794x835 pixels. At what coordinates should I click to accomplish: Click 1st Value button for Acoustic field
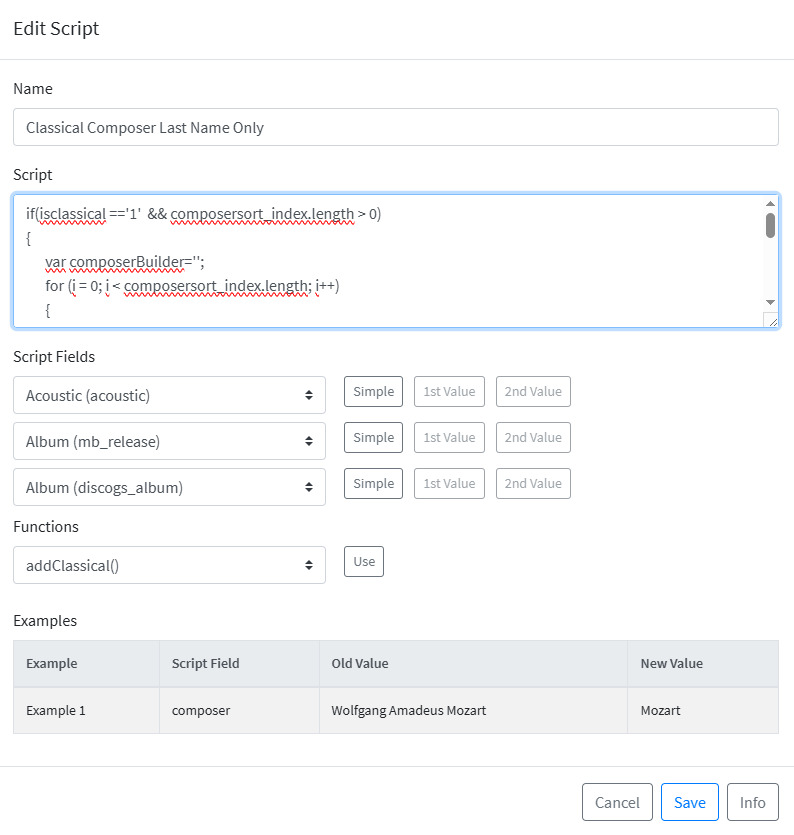449,391
